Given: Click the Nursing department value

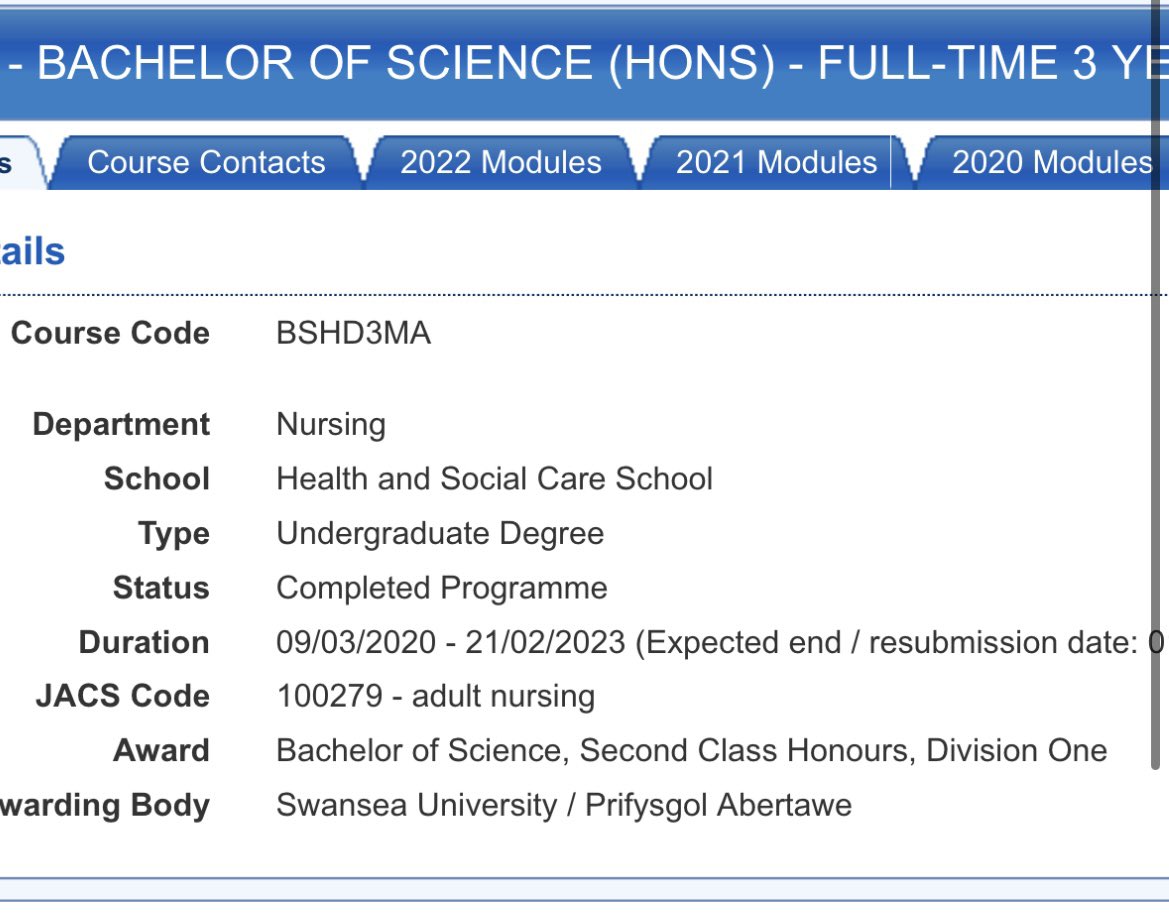Looking at the screenshot, I should [x=331, y=425].
